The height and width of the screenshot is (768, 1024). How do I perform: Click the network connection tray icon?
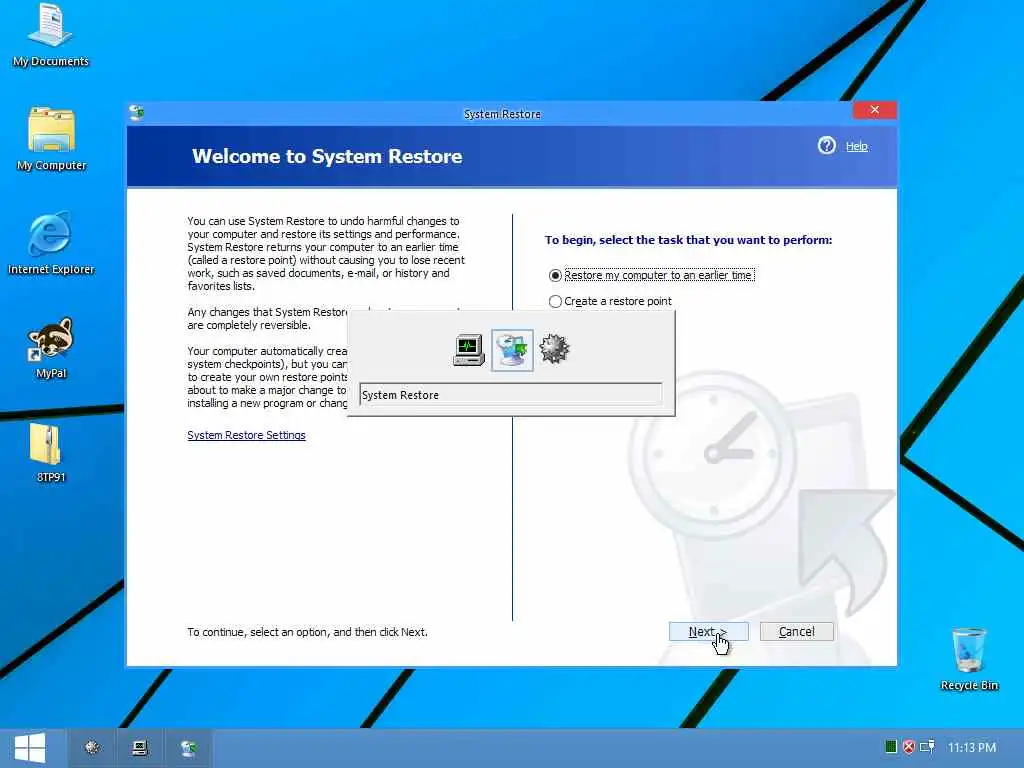point(927,746)
